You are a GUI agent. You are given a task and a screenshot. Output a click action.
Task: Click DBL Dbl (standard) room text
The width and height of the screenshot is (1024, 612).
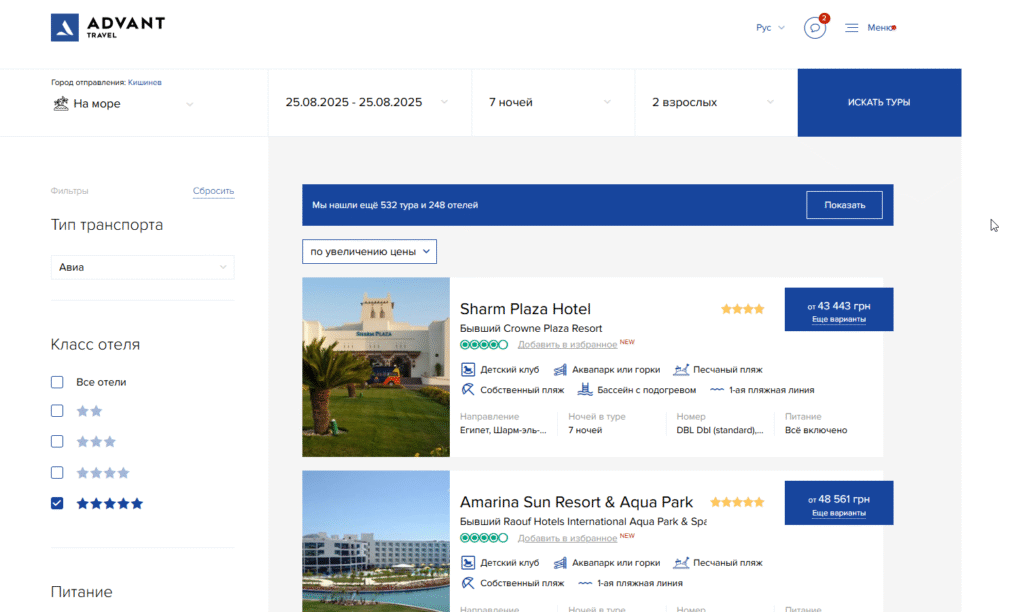pos(720,430)
